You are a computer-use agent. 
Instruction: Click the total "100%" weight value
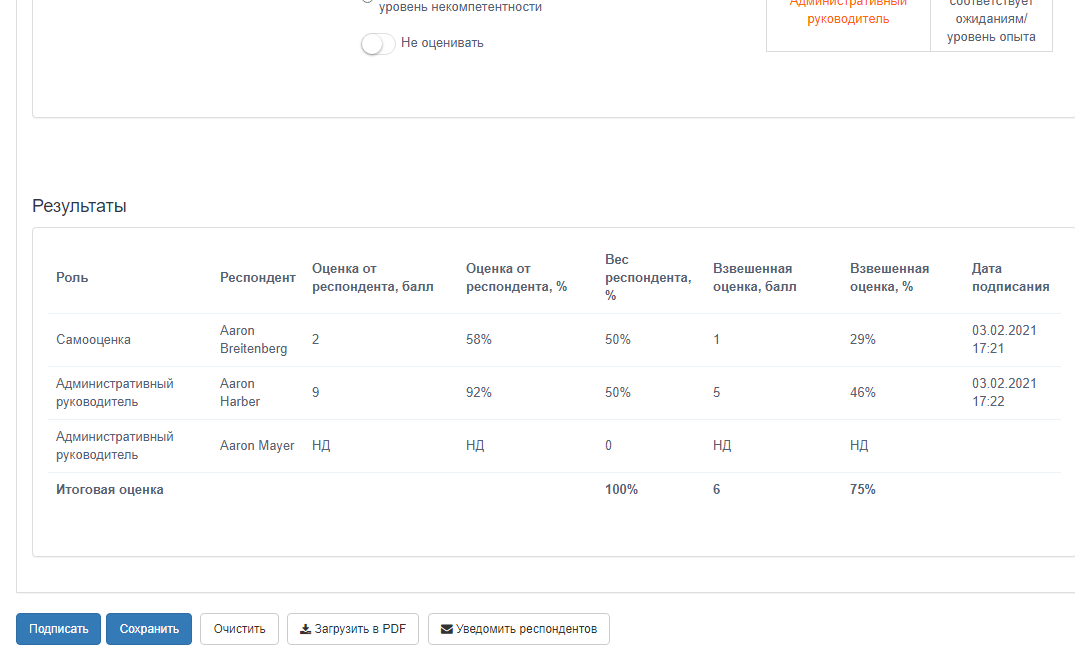pyautogui.click(x=621, y=489)
